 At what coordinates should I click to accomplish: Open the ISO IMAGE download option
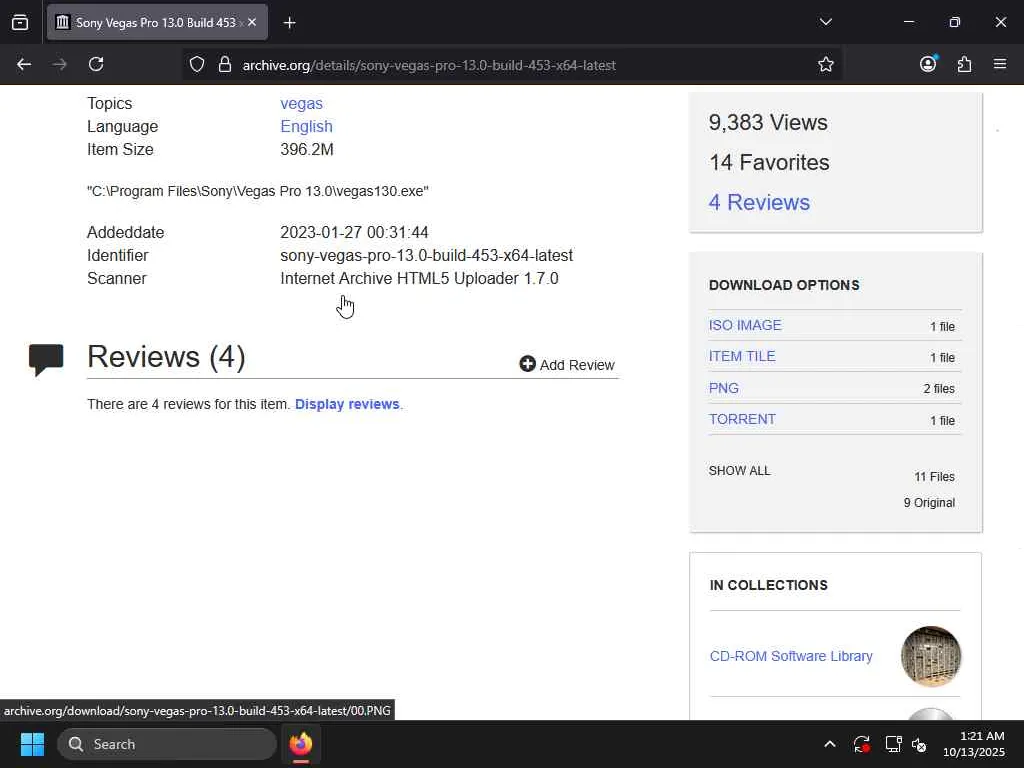[x=745, y=325]
